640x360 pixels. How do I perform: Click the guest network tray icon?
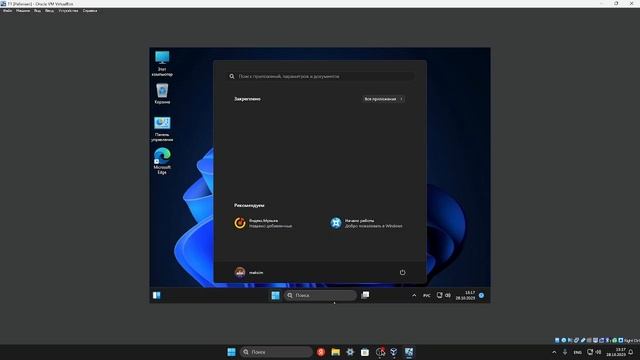click(439, 295)
